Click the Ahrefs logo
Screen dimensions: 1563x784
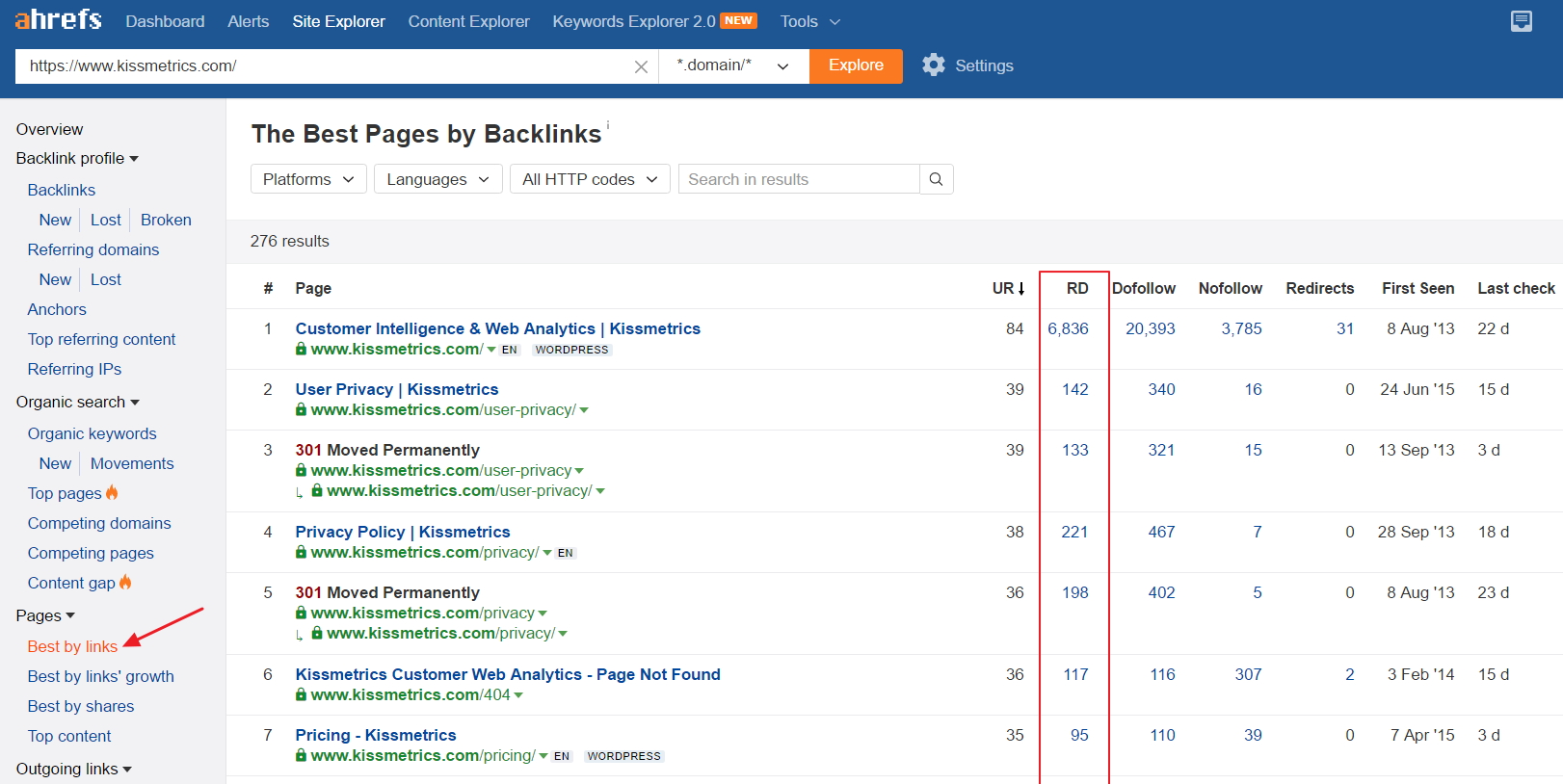(x=58, y=19)
